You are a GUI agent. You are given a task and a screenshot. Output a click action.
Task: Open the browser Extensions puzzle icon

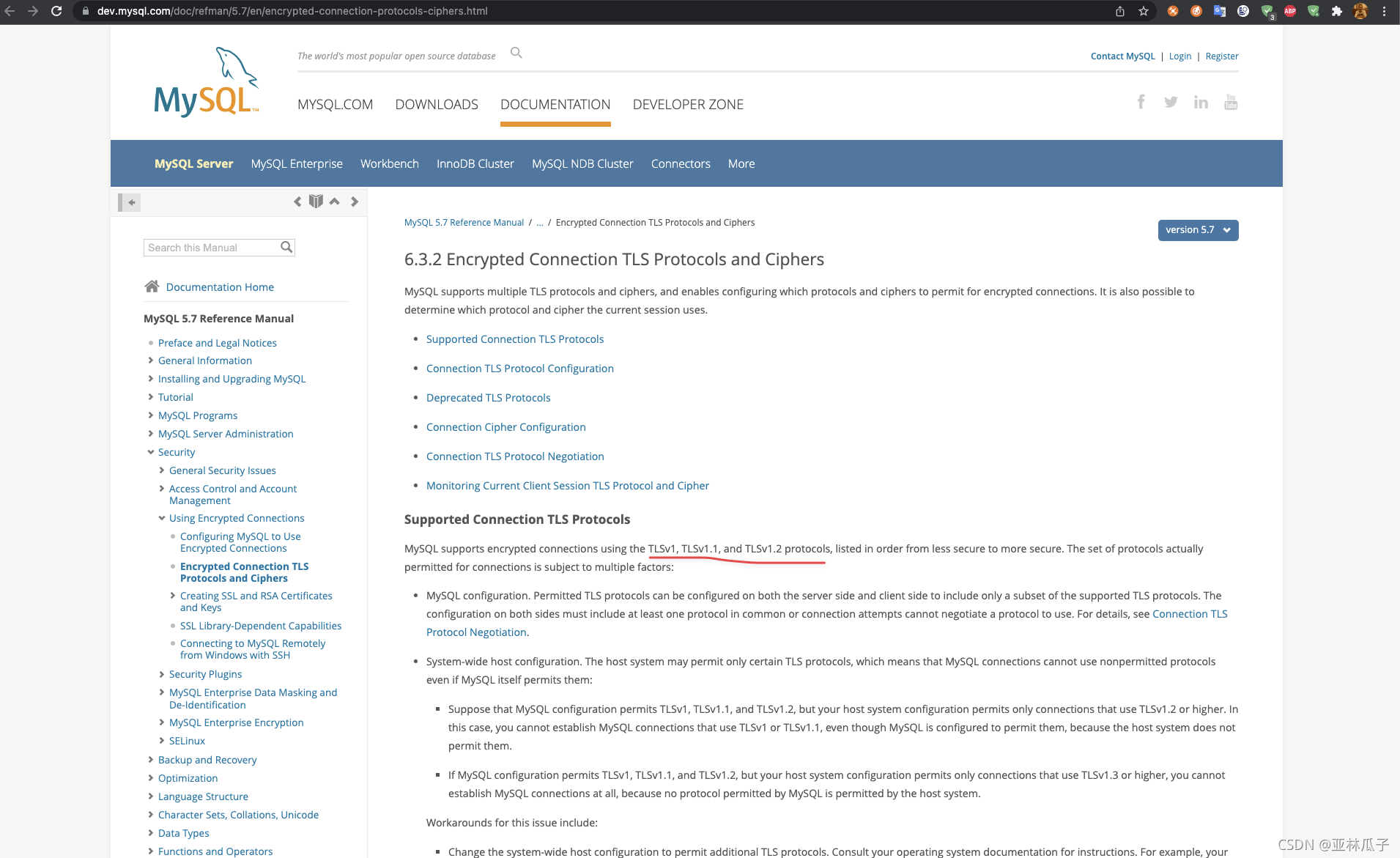(1337, 11)
